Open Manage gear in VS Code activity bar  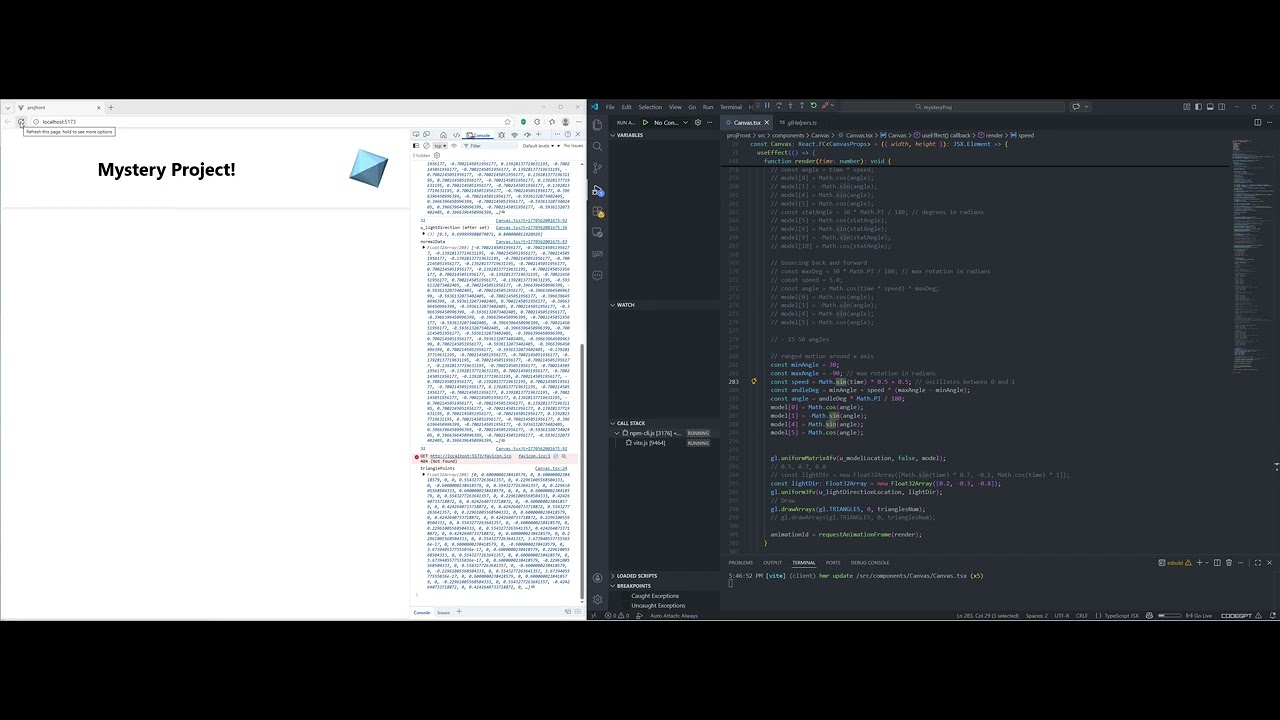pos(597,599)
